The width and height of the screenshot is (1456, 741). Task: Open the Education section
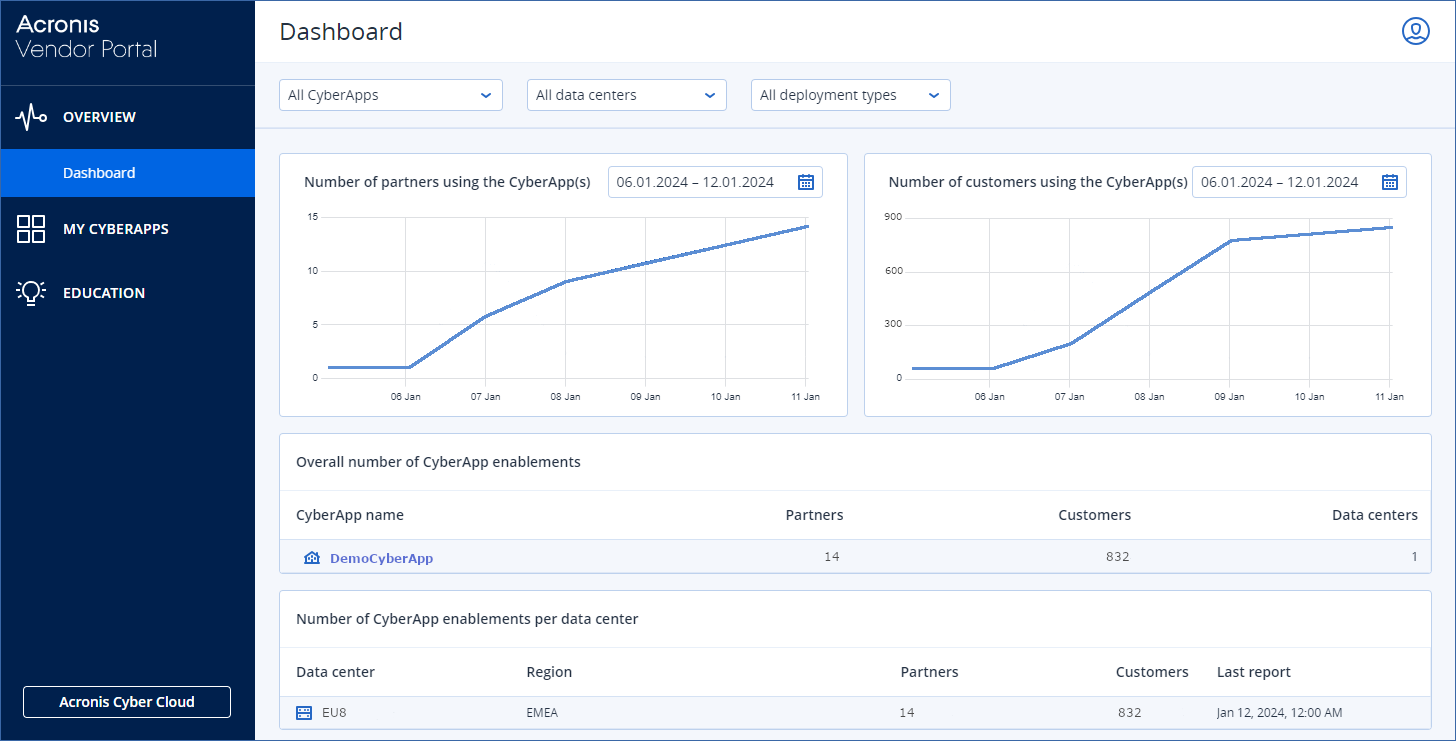[x=127, y=293]
